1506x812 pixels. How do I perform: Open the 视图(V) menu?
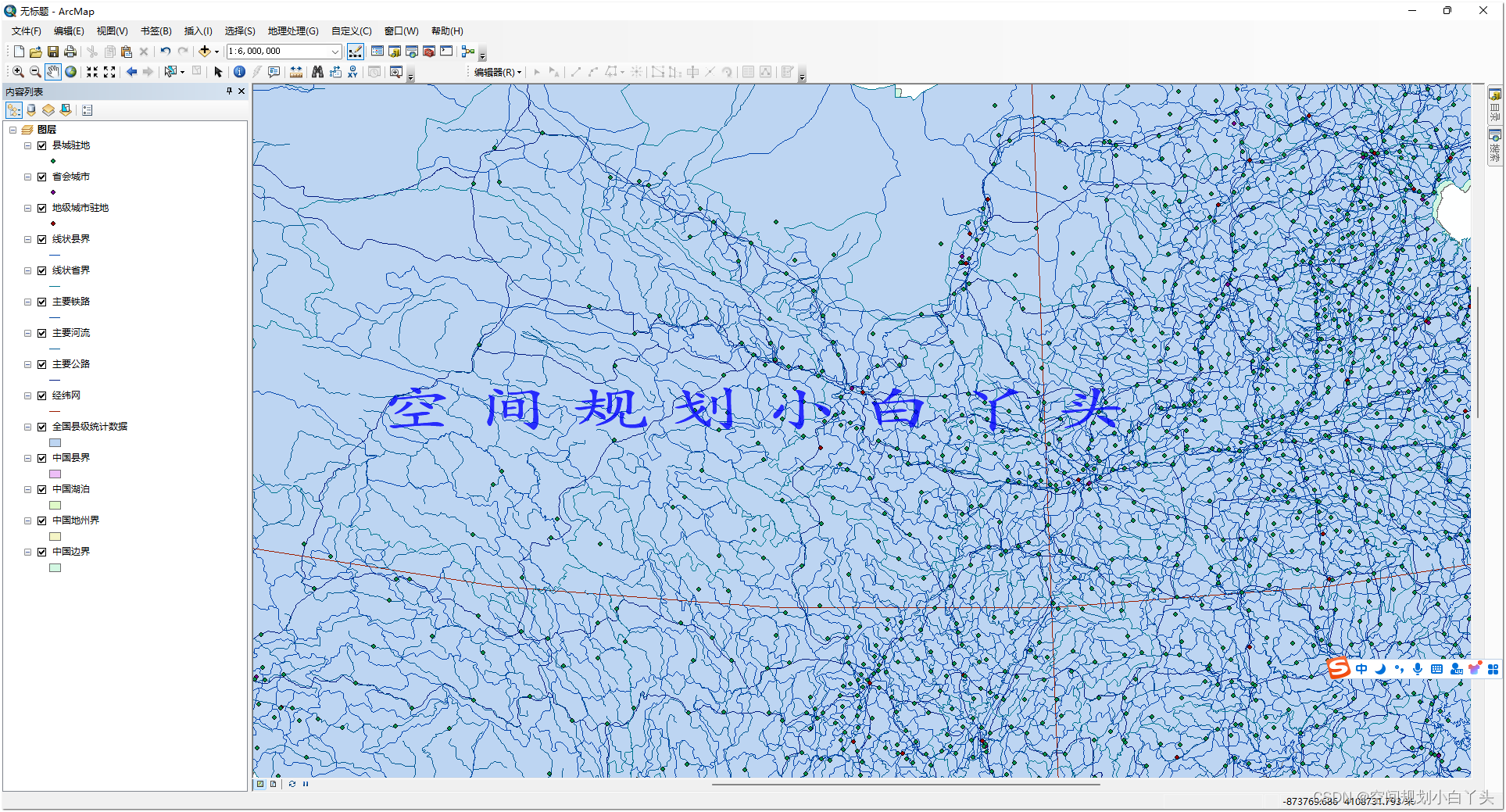[112, 31]
